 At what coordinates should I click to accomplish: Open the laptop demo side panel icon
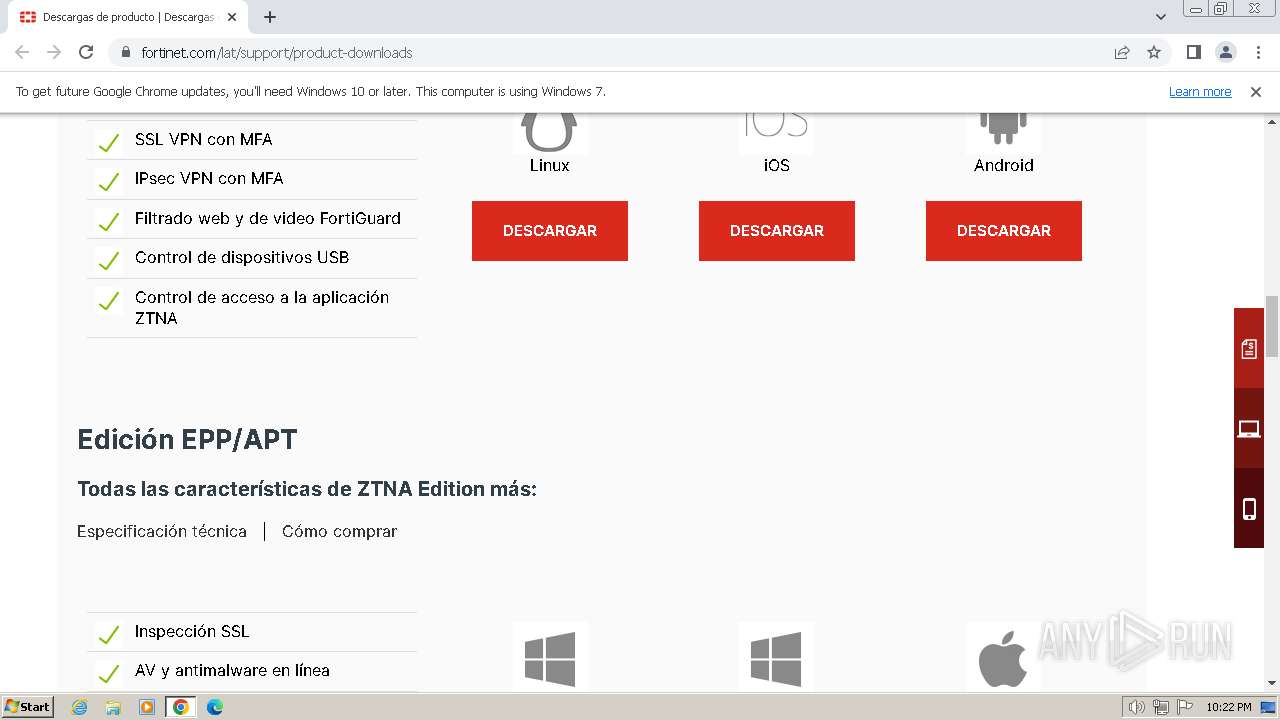1249,428
